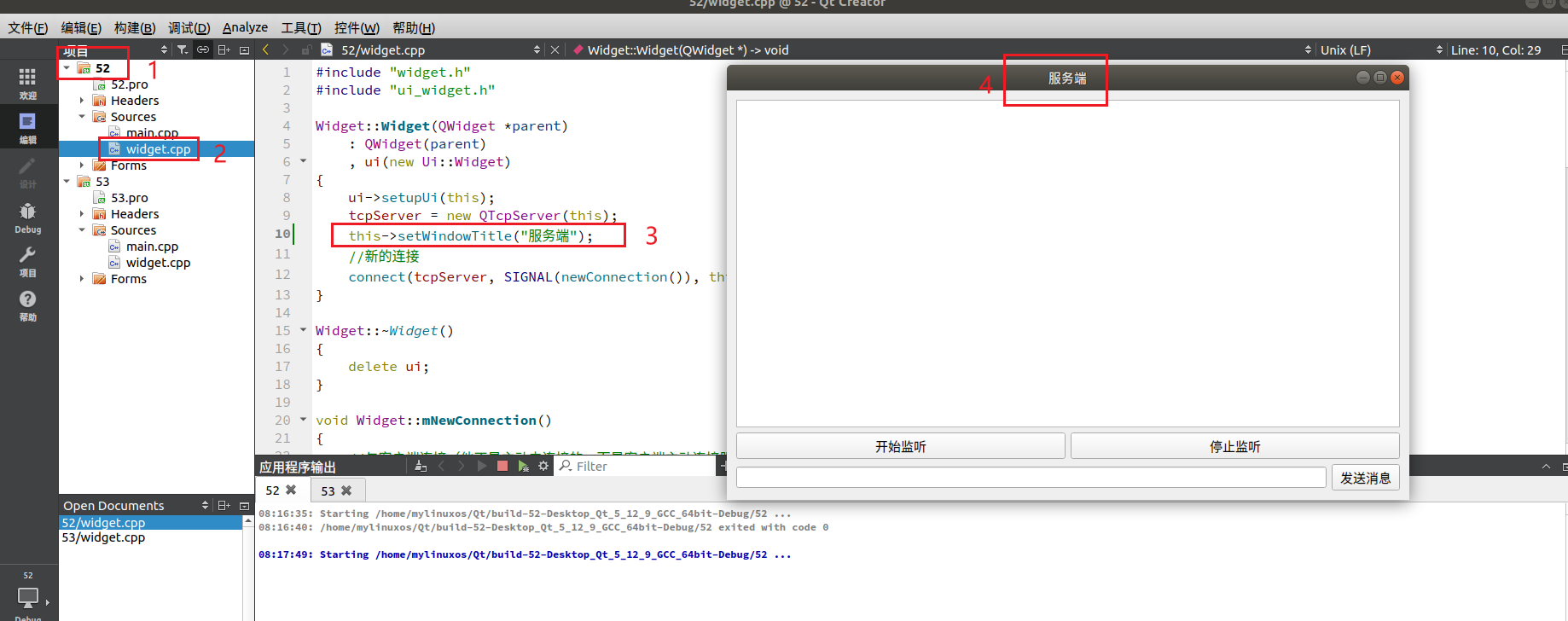Click the clear output broom icon

421,466
